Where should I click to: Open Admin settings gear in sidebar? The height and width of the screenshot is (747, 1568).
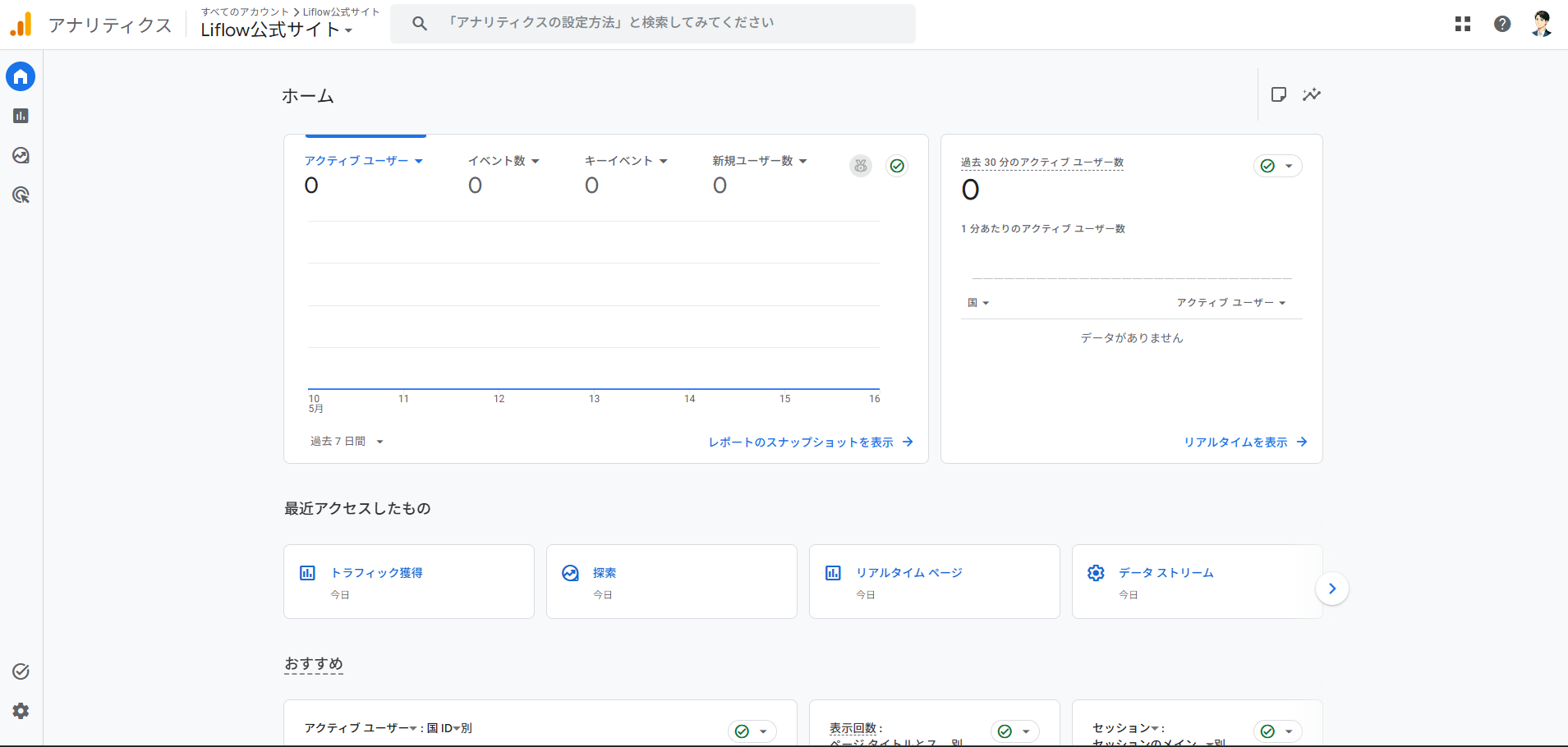(x=21, y=711)
